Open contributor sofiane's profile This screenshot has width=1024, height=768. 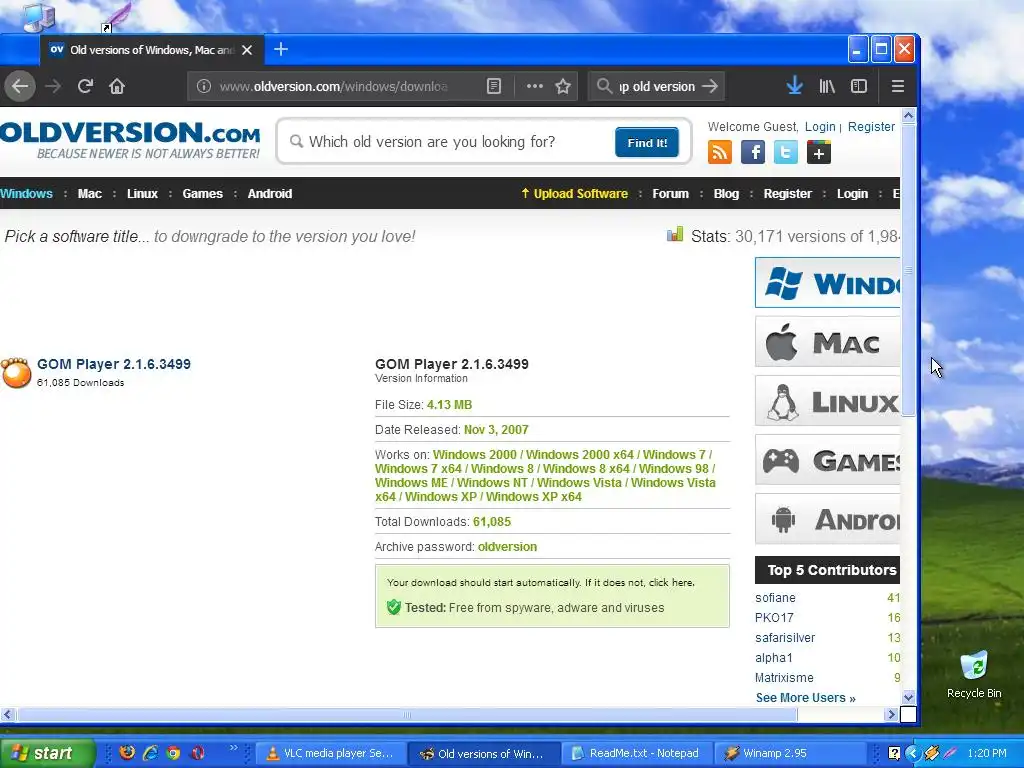pyautogui.click(x=775, y=598)
